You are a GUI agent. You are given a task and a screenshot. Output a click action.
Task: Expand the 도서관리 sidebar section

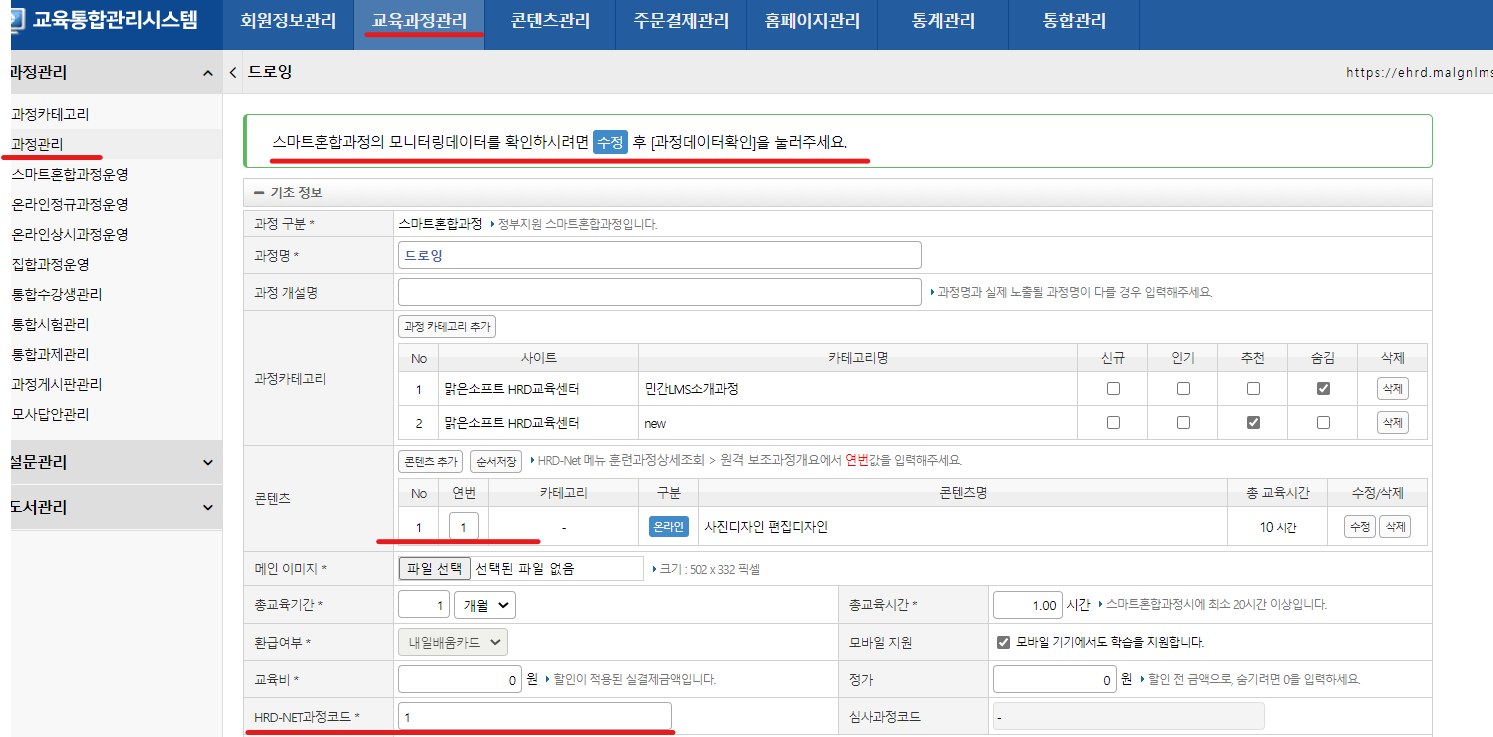[207, 507]
